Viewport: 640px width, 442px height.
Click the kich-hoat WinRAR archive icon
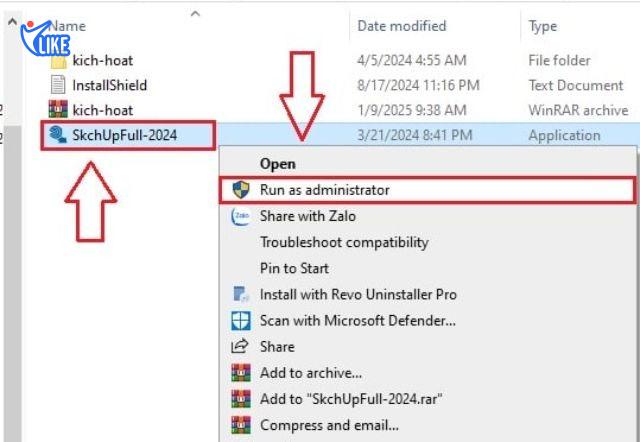(58, 110)
